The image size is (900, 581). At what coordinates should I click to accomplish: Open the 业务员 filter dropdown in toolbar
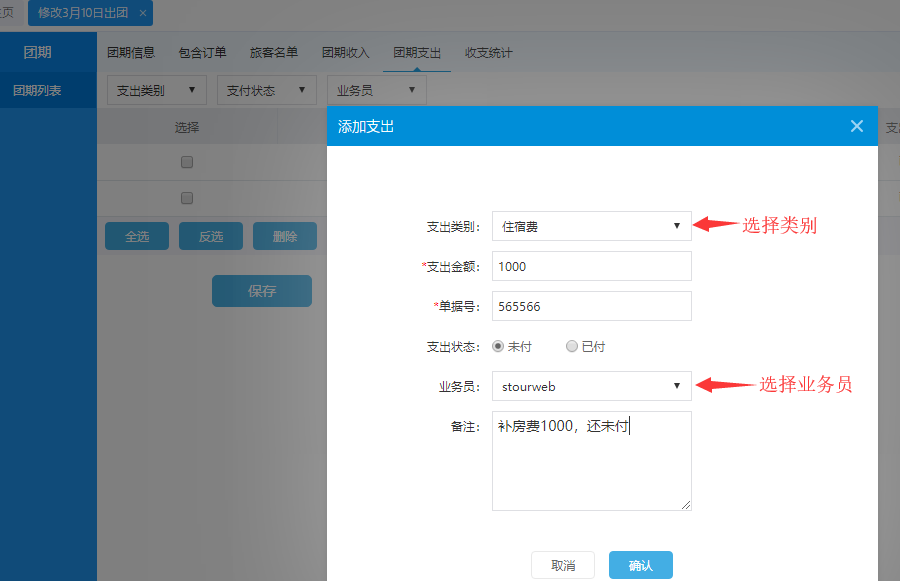click(x=376, y=90)
